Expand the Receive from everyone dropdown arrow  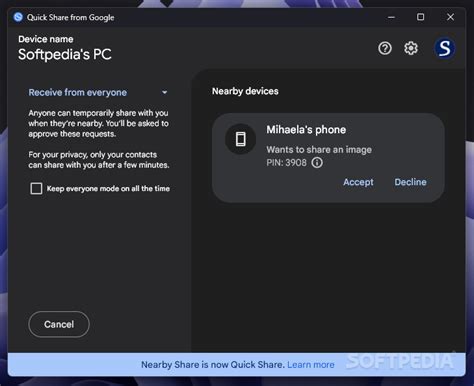(x=164, y=92)
